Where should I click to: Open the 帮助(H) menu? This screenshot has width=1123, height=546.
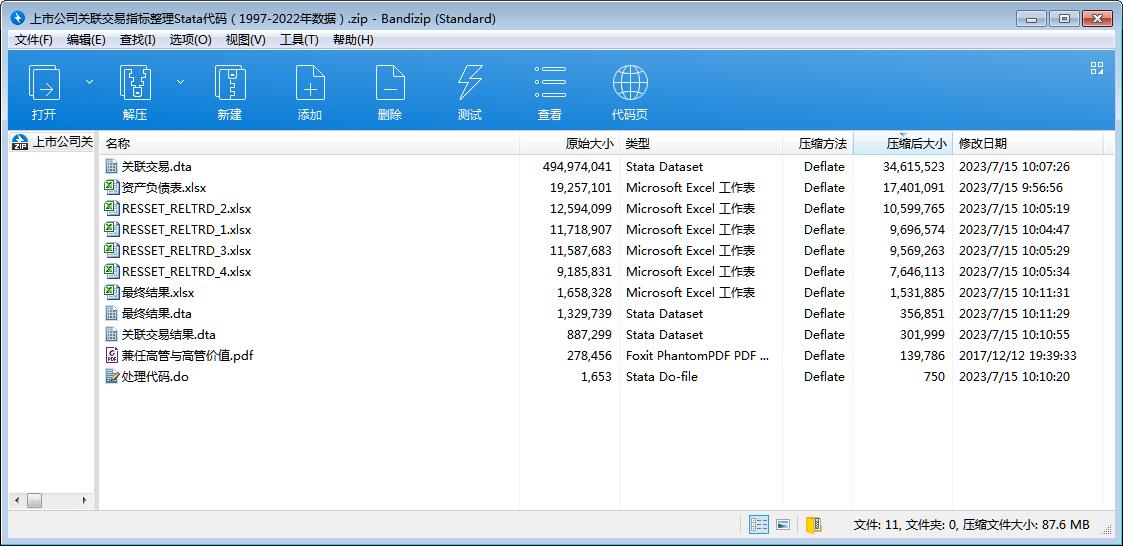(353, 40)
